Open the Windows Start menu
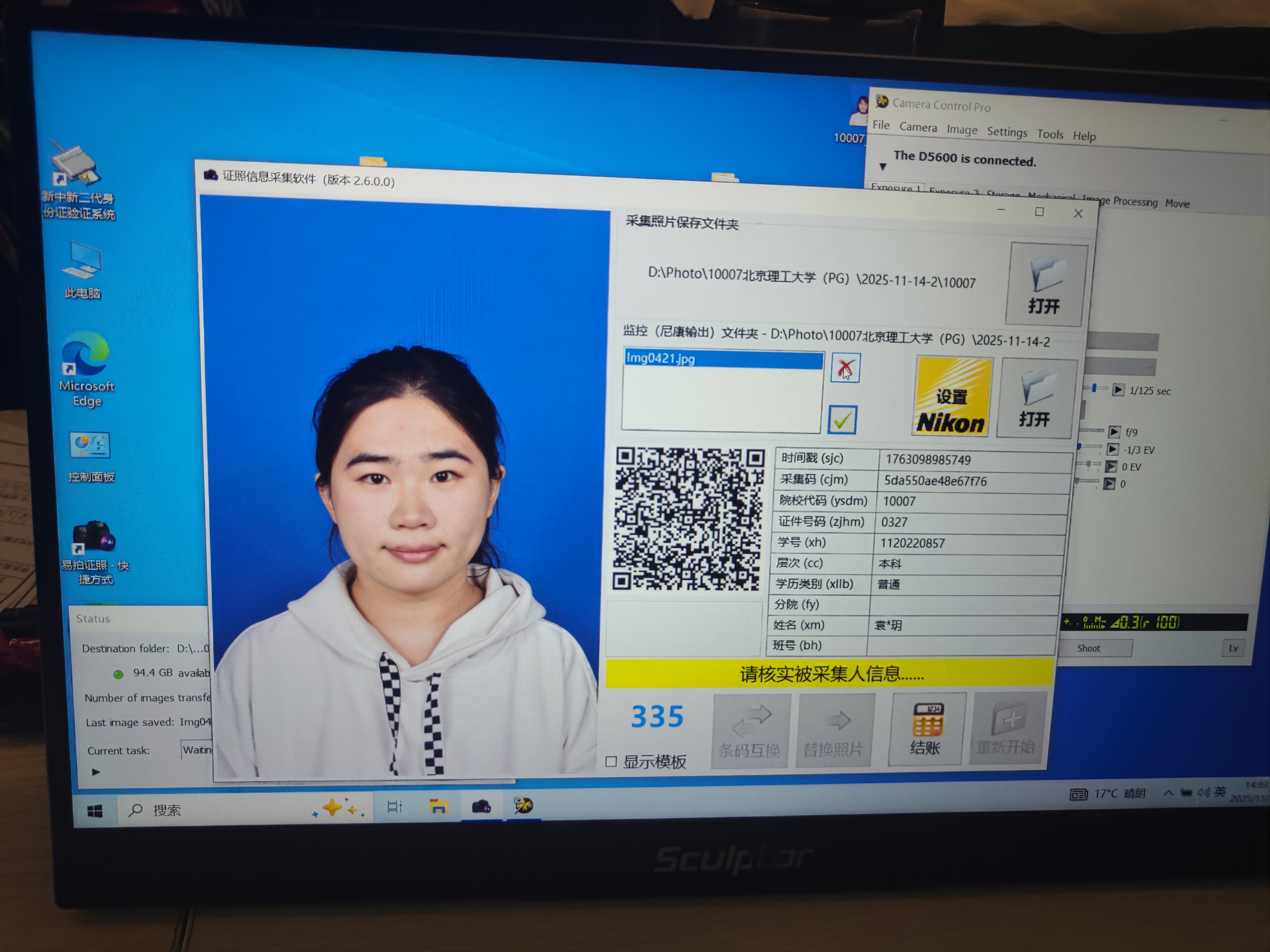Viewport: 1270px width, 952px height. point(95,811)
